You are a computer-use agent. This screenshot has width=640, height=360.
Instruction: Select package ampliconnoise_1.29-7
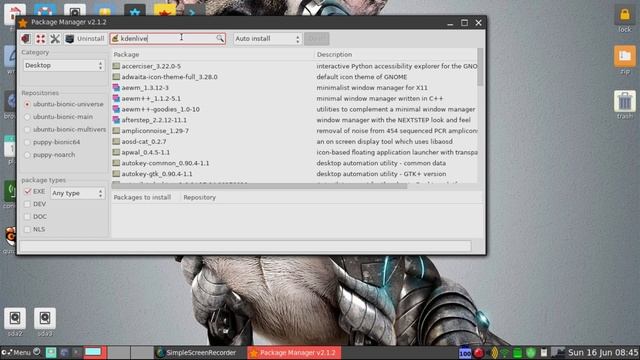point(294,131)
